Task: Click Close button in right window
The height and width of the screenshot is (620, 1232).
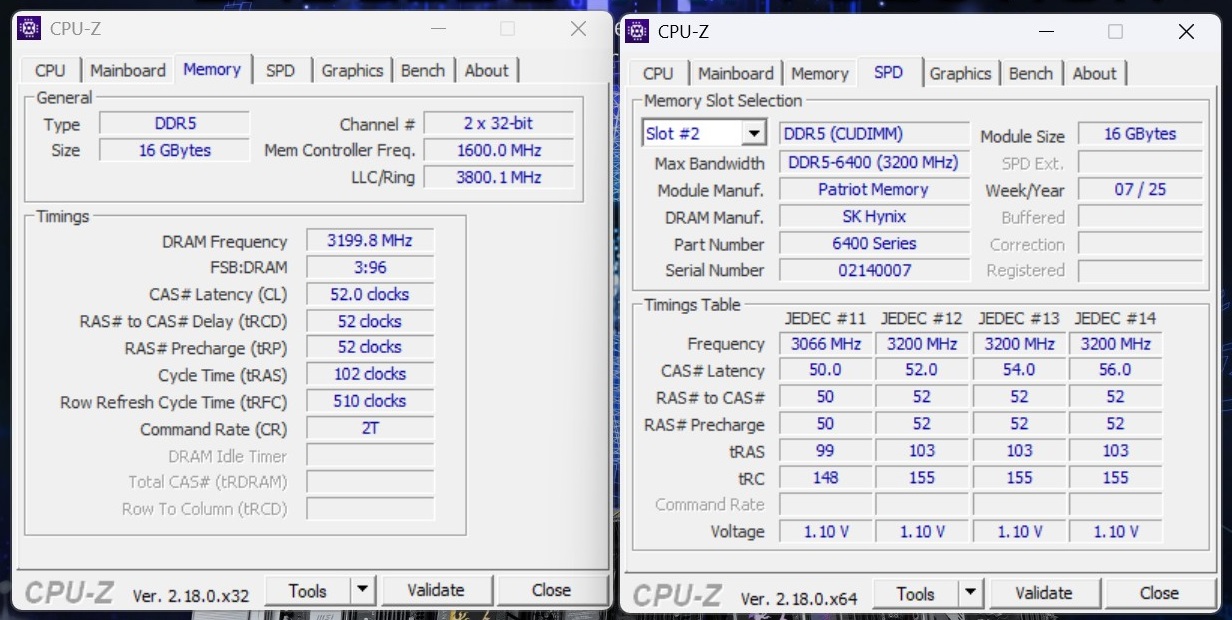Action: 1158,593
